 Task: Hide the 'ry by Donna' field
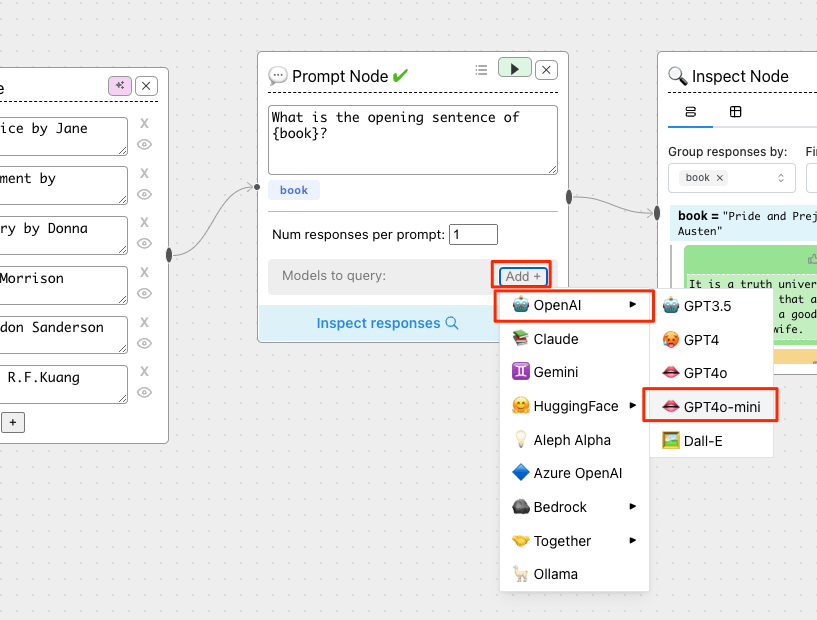[144, 243]
